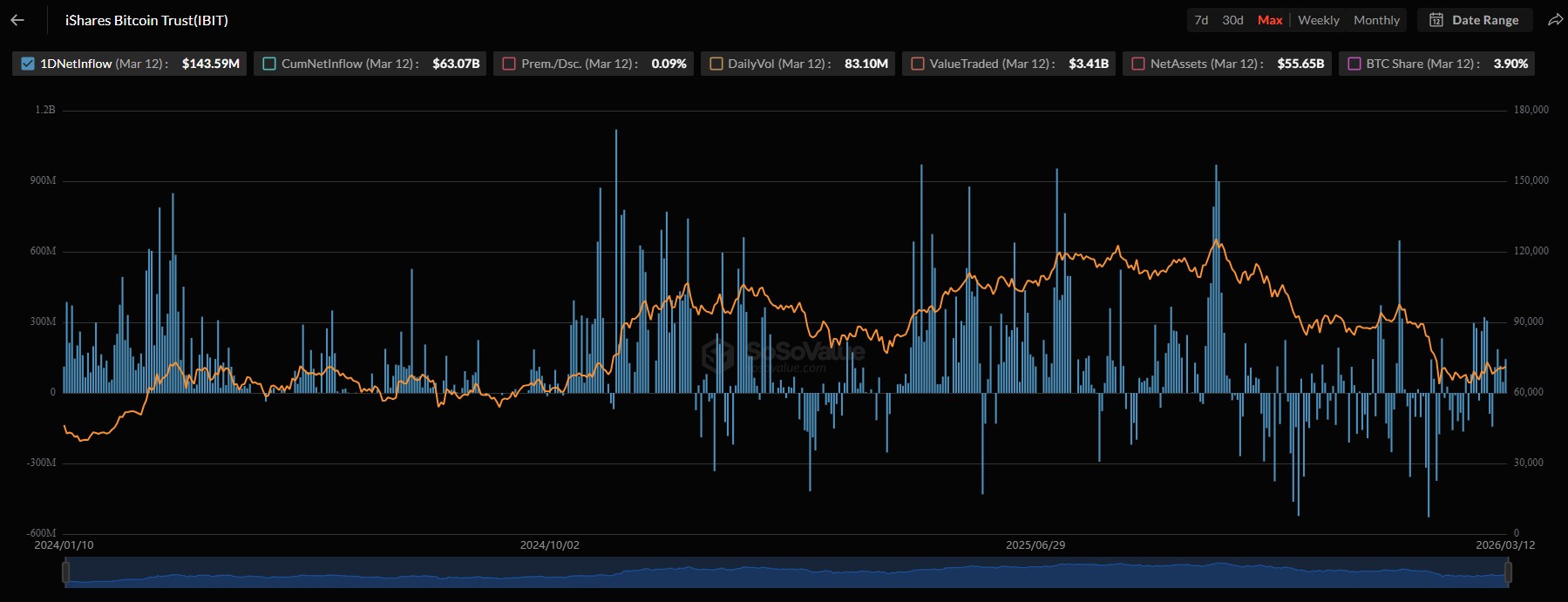Screen dimensions: 1568x602
Task: Switch to Monthly aggregation
Action: coord(1376,20)
